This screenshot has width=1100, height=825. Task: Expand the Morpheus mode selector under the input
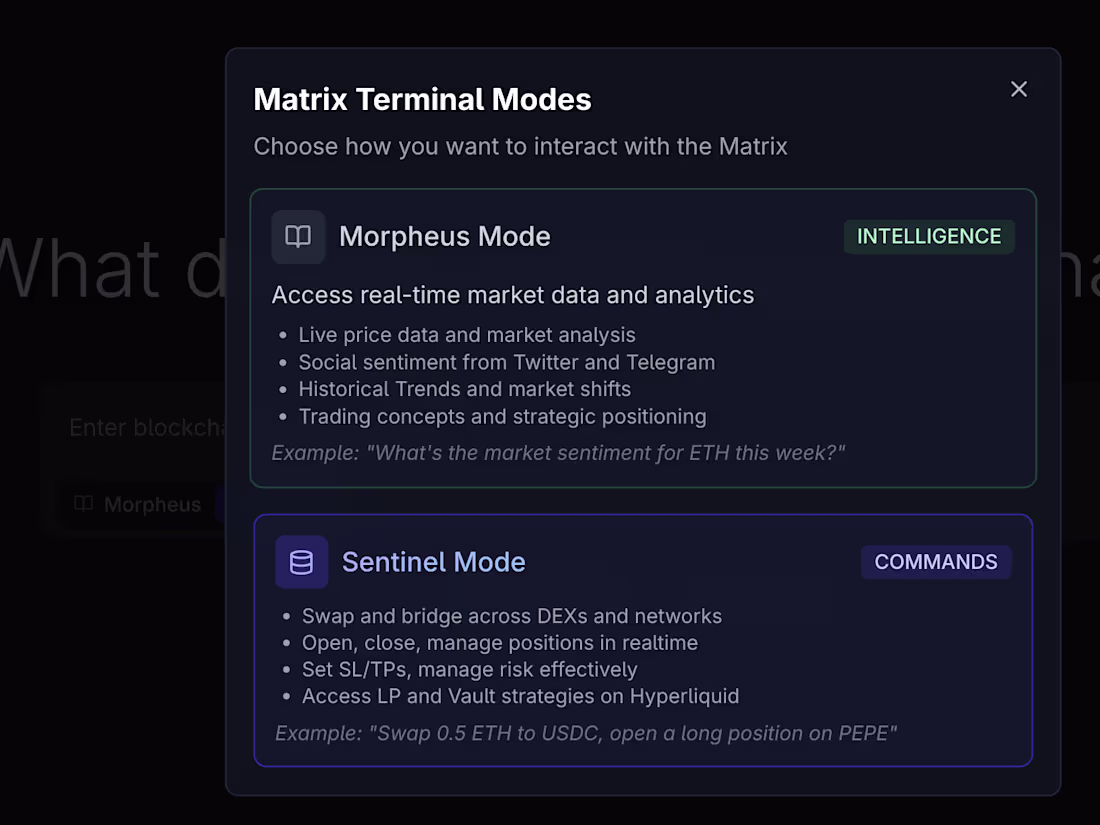pos(140,504)
